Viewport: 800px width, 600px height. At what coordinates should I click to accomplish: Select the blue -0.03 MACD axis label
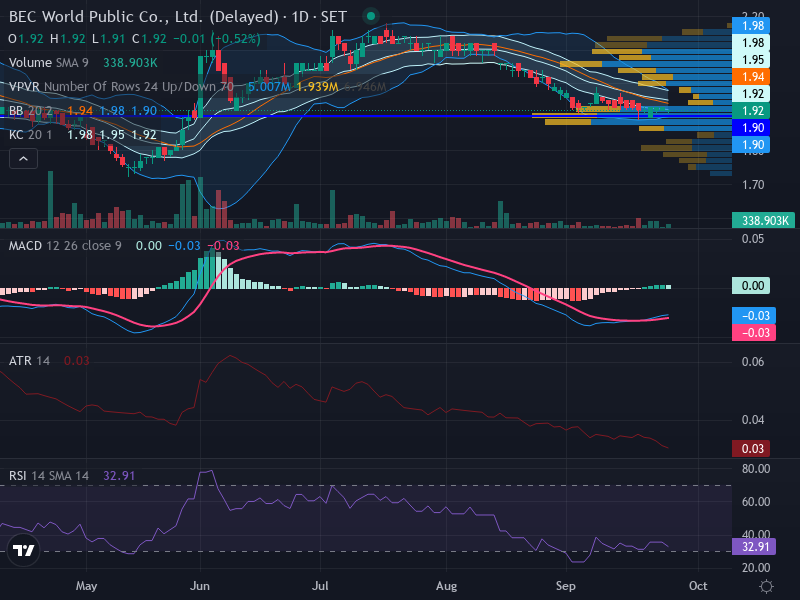click(754, 316)
